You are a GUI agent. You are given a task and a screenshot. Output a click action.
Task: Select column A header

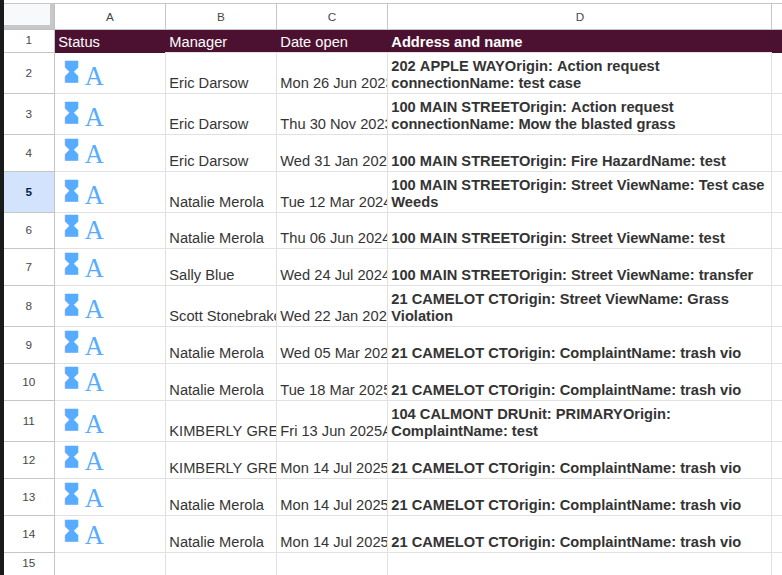[110, 17]
